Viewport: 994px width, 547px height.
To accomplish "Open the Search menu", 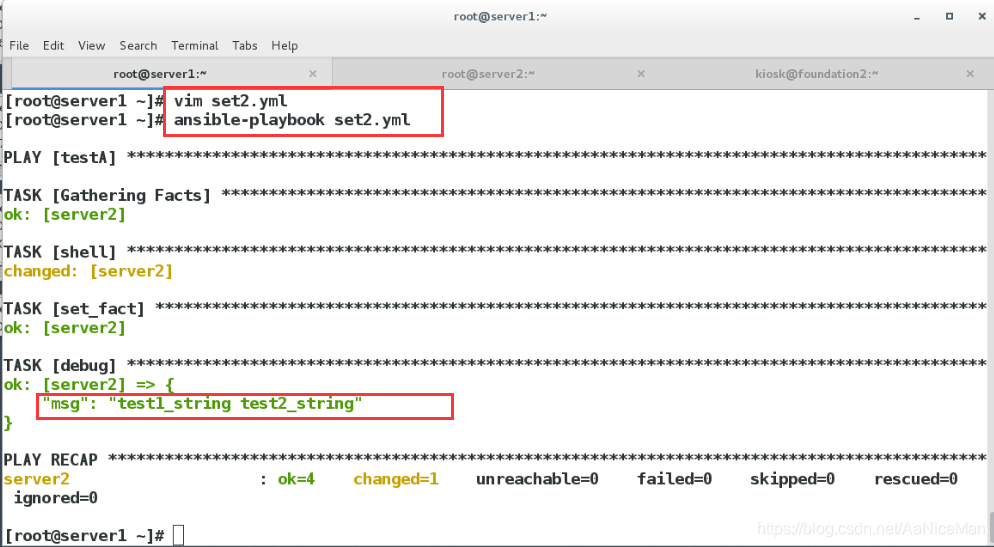I will coord(138,46).
